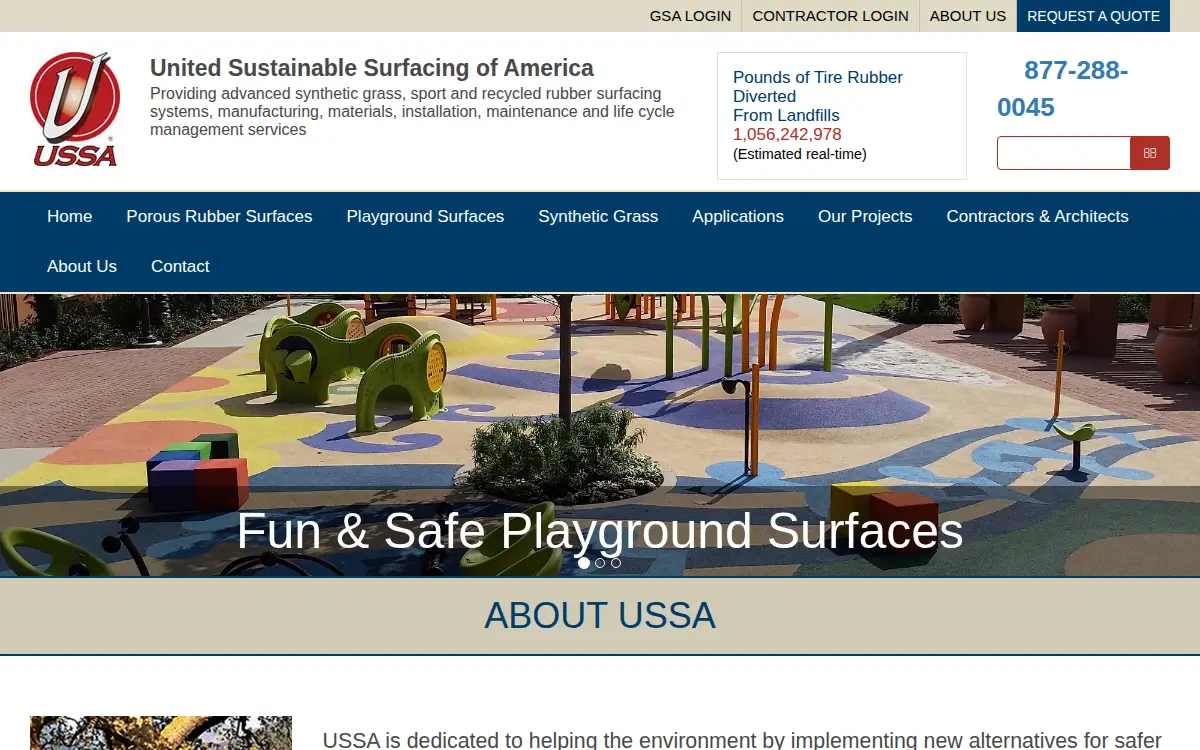Select Home in the navigation menu
The height and width of the screenshot is (750, 1200).
[69, 217]
